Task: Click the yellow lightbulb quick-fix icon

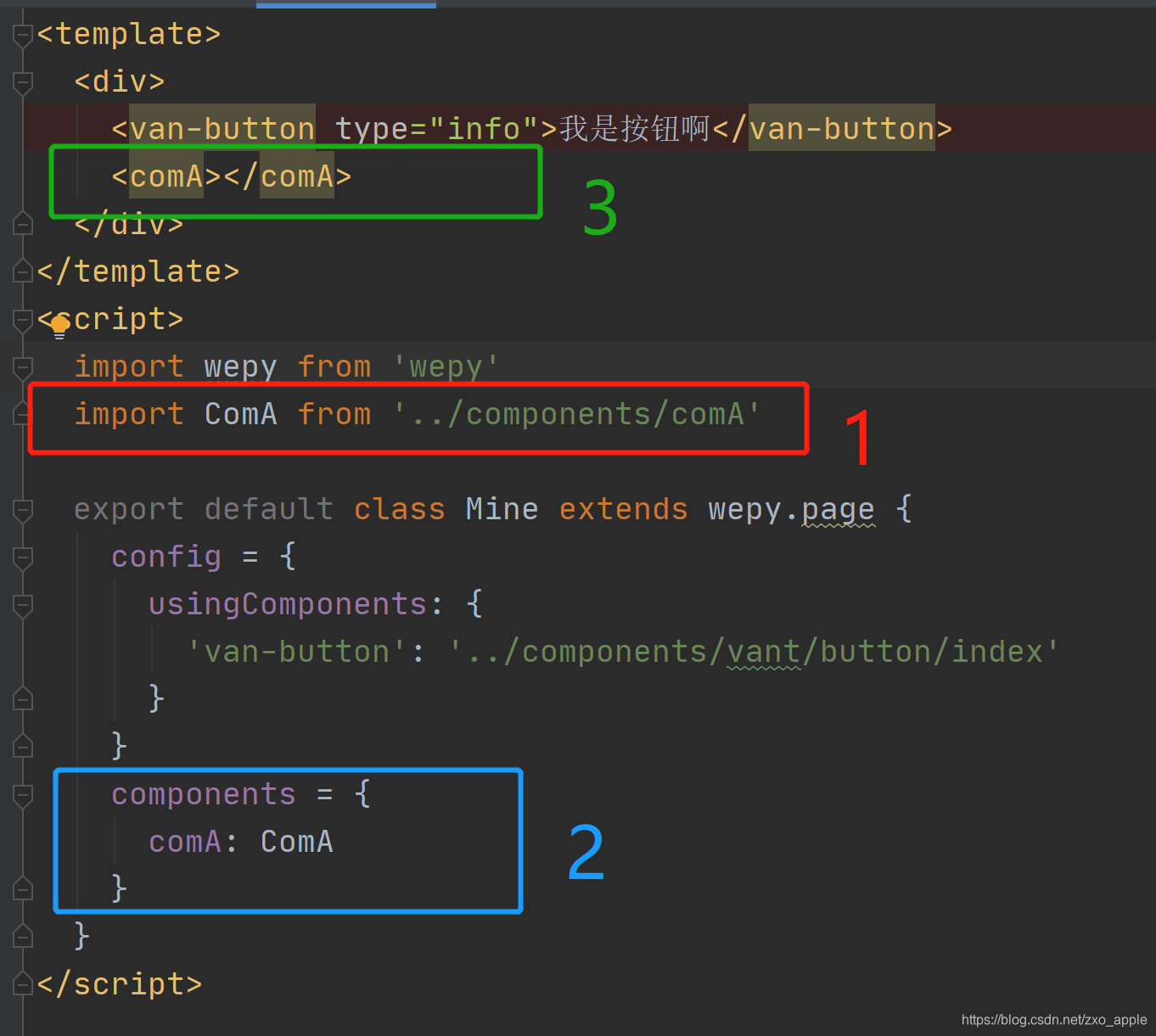Action: click(x=59, y=326)
